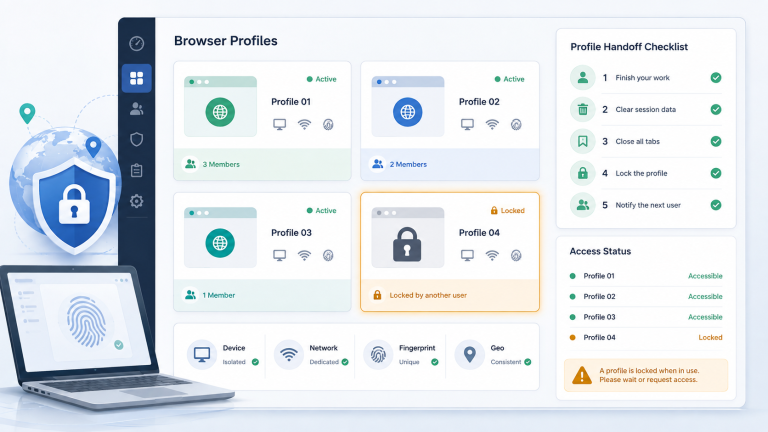This screenshot has width=768, height=432.
Task: Click the Fingerprint icon in bottom bar
Action: click(x=378, y=355)
